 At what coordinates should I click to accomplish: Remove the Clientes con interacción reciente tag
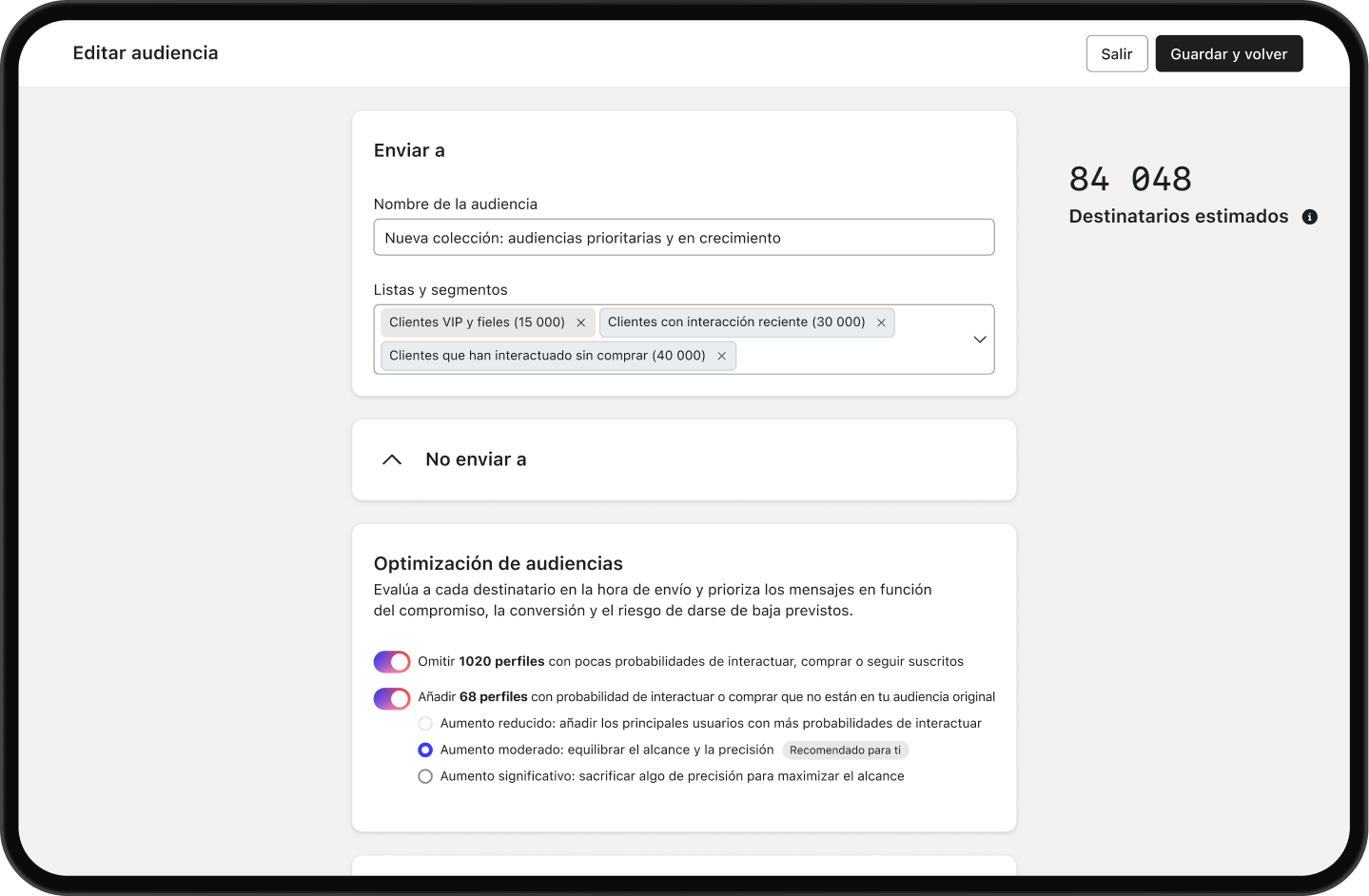pos(881,322)
